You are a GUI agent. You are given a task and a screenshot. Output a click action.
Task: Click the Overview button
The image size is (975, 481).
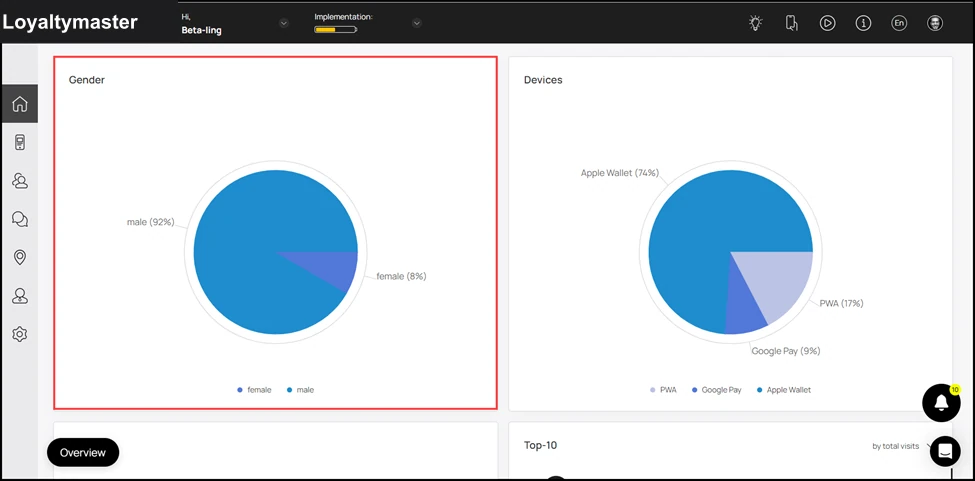point(83,452)
